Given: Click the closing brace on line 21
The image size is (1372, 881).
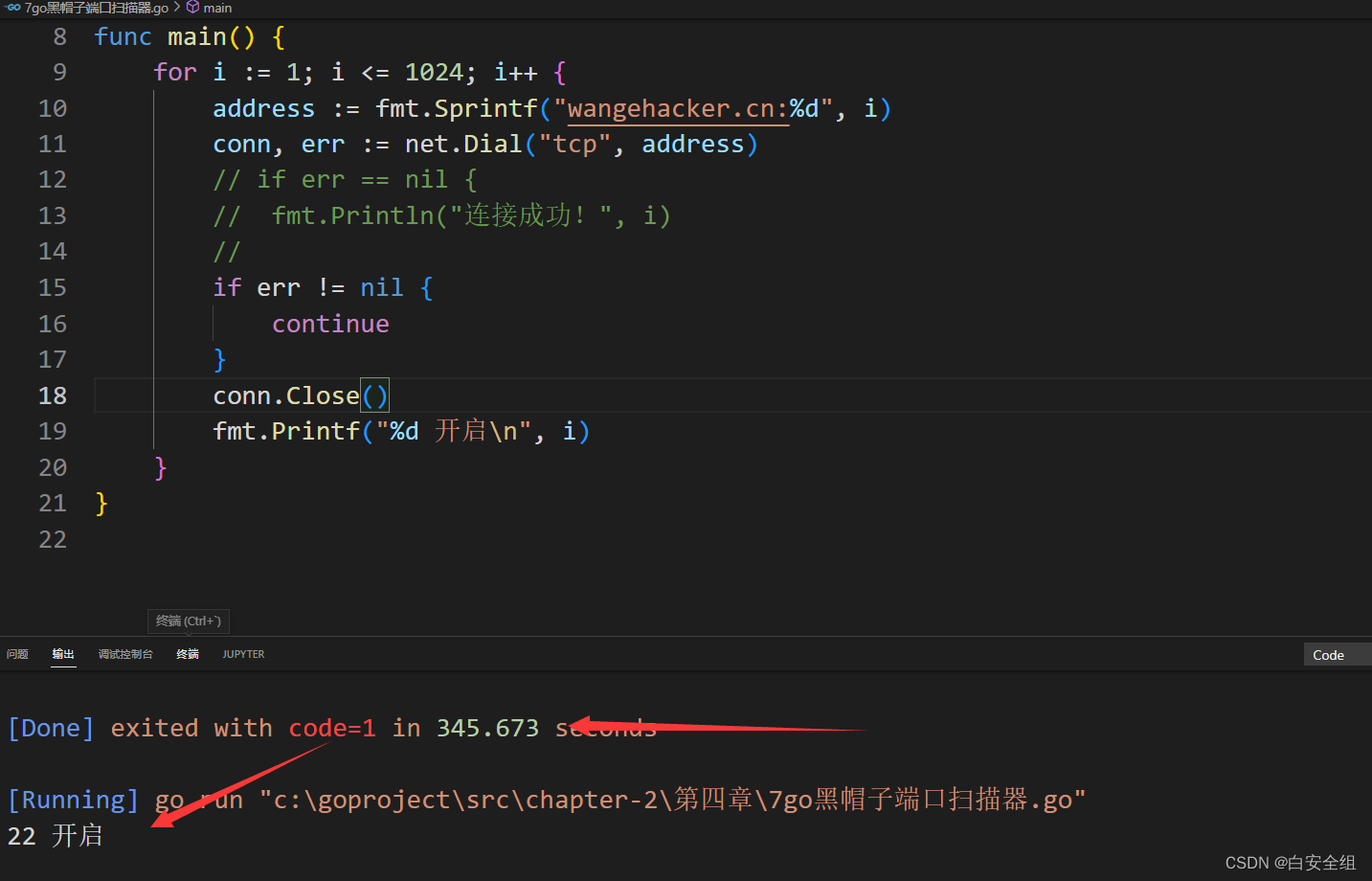Looking at the screenshot, I should click(101, 504).
